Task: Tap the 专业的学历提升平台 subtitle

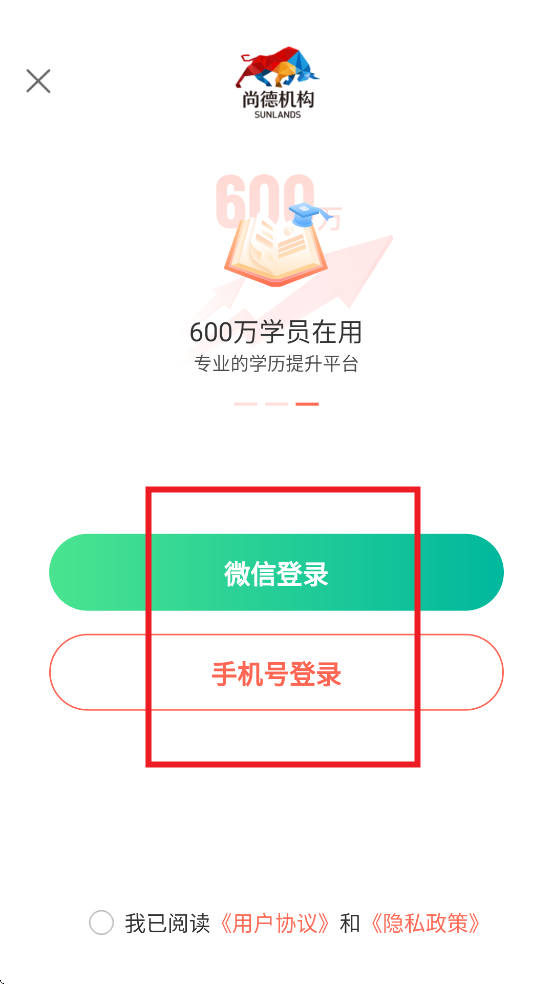Action: [x=276, y=364]
